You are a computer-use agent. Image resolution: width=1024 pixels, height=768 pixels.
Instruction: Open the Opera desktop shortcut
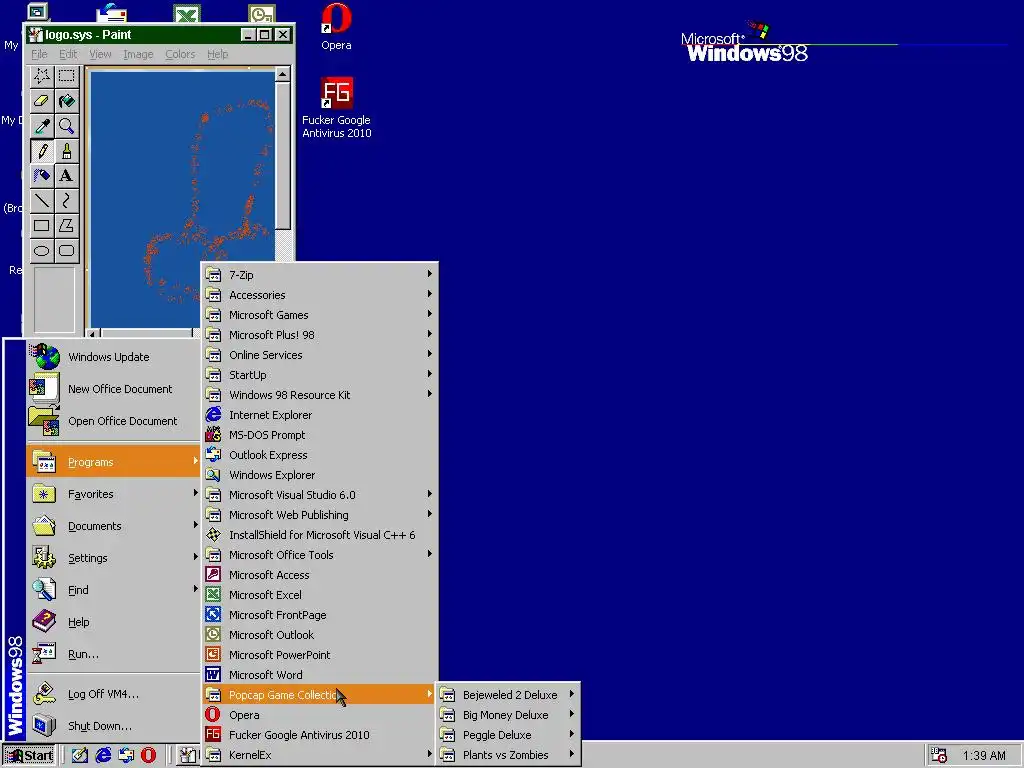[336, 26]
